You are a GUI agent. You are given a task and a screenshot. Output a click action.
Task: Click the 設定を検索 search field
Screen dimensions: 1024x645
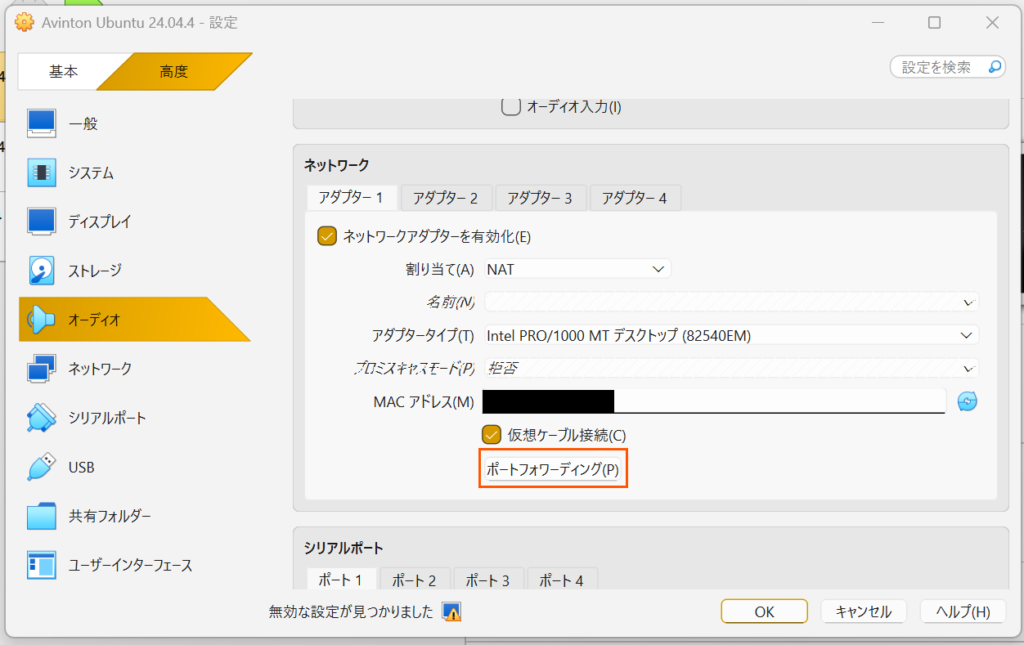pyautogui.click(x=948, y=67)
